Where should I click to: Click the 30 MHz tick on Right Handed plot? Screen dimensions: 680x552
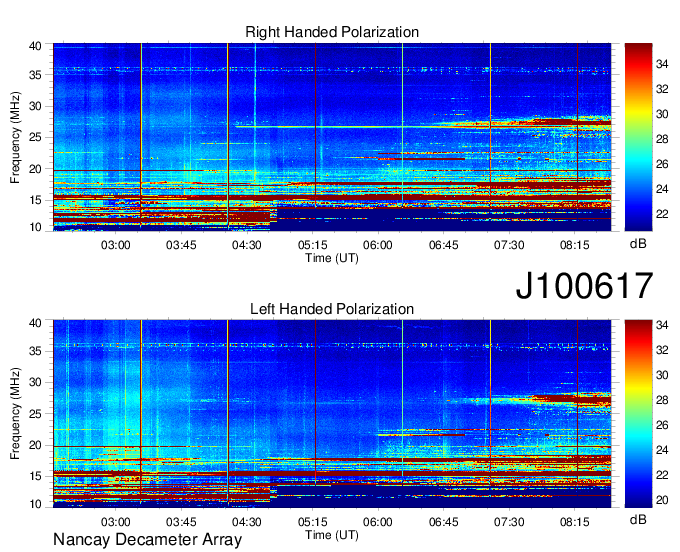pyautogui.click(x=35, y=106)
